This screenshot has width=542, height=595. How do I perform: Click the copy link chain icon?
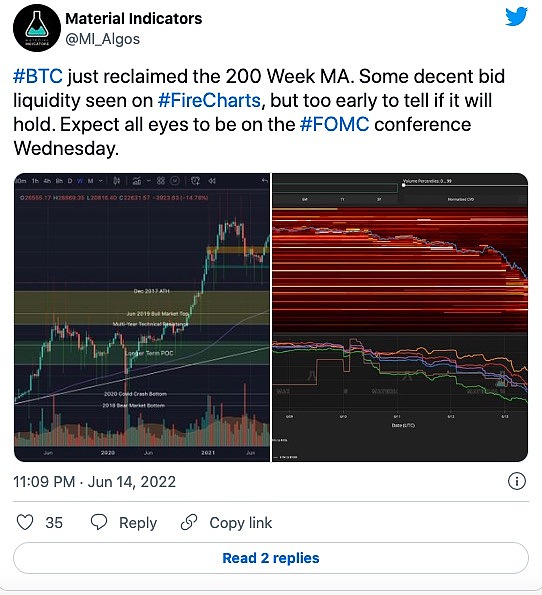point(189,522)
